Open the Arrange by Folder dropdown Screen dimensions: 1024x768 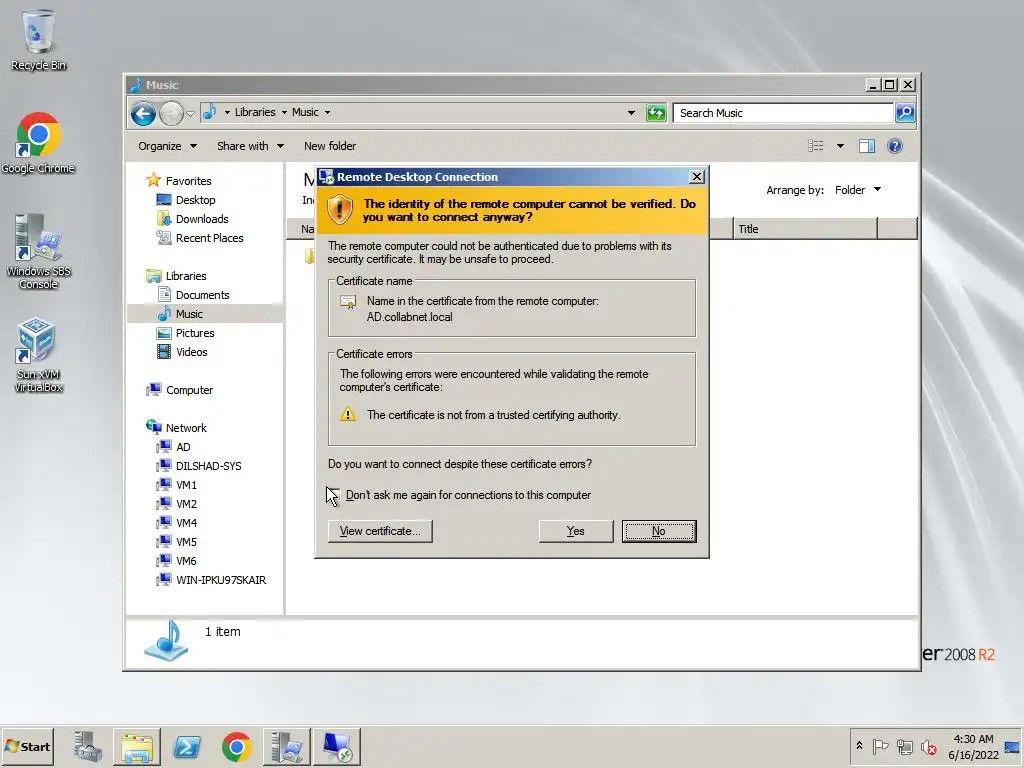(x=857, y=190)
